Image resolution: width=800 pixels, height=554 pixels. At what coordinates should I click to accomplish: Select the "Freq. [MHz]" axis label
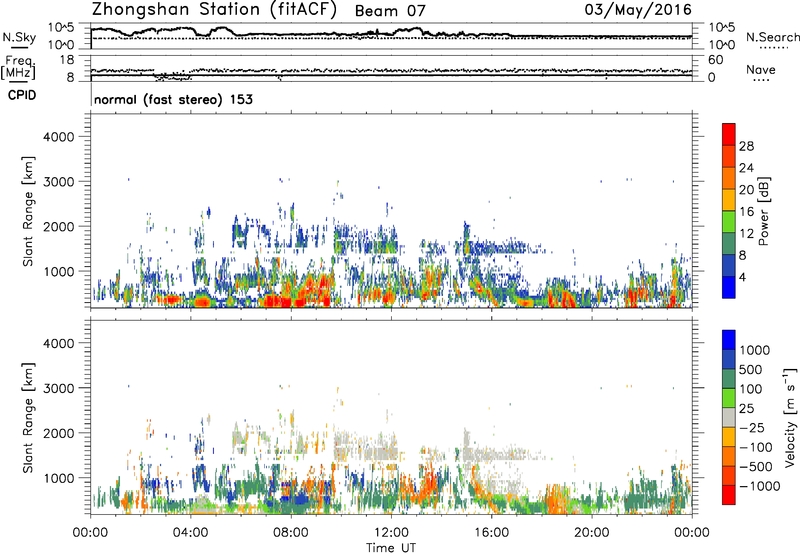click(x=18, y=68)
